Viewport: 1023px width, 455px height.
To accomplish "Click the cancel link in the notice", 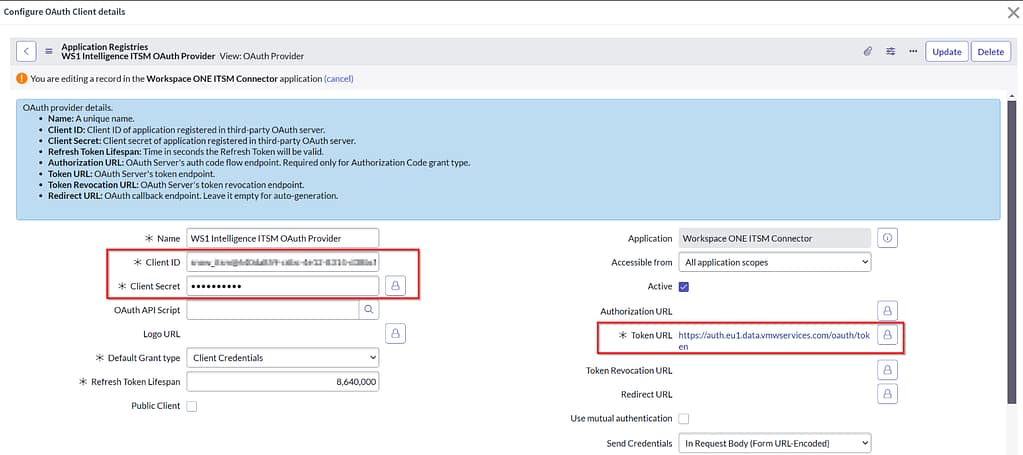I will 339,79.
